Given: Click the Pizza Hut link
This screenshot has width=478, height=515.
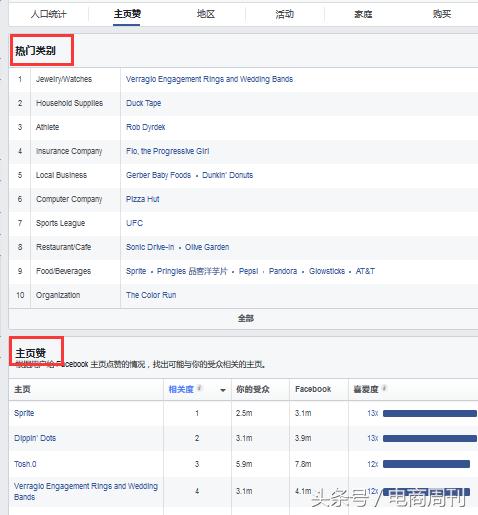Looking at the screenshot, I should 143,199.
